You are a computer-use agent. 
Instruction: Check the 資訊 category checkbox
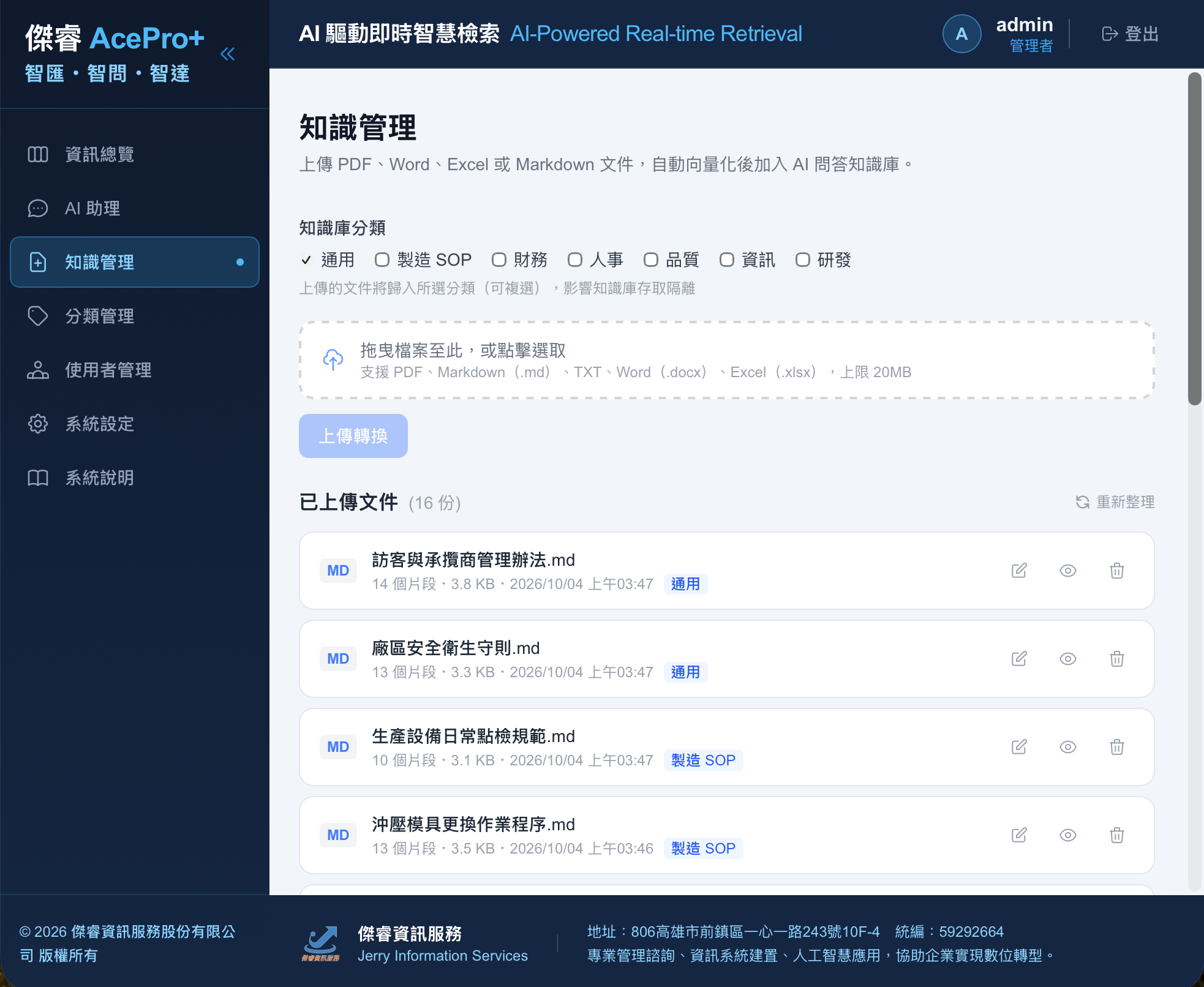[x=727, y=260]
